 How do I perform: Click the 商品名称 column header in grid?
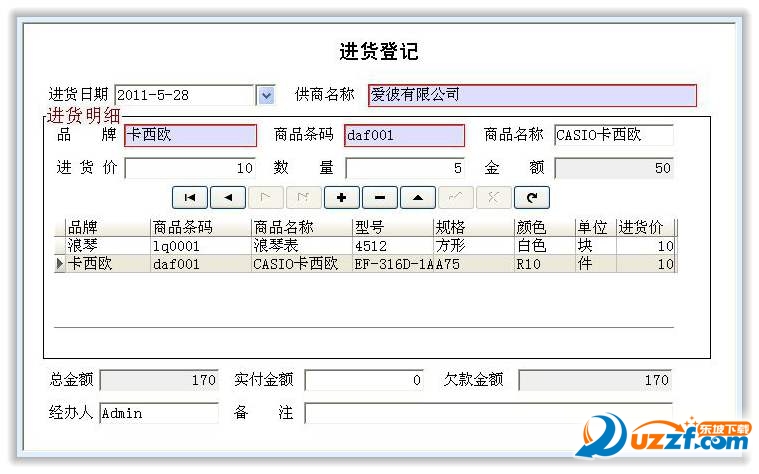pos(302,227)
